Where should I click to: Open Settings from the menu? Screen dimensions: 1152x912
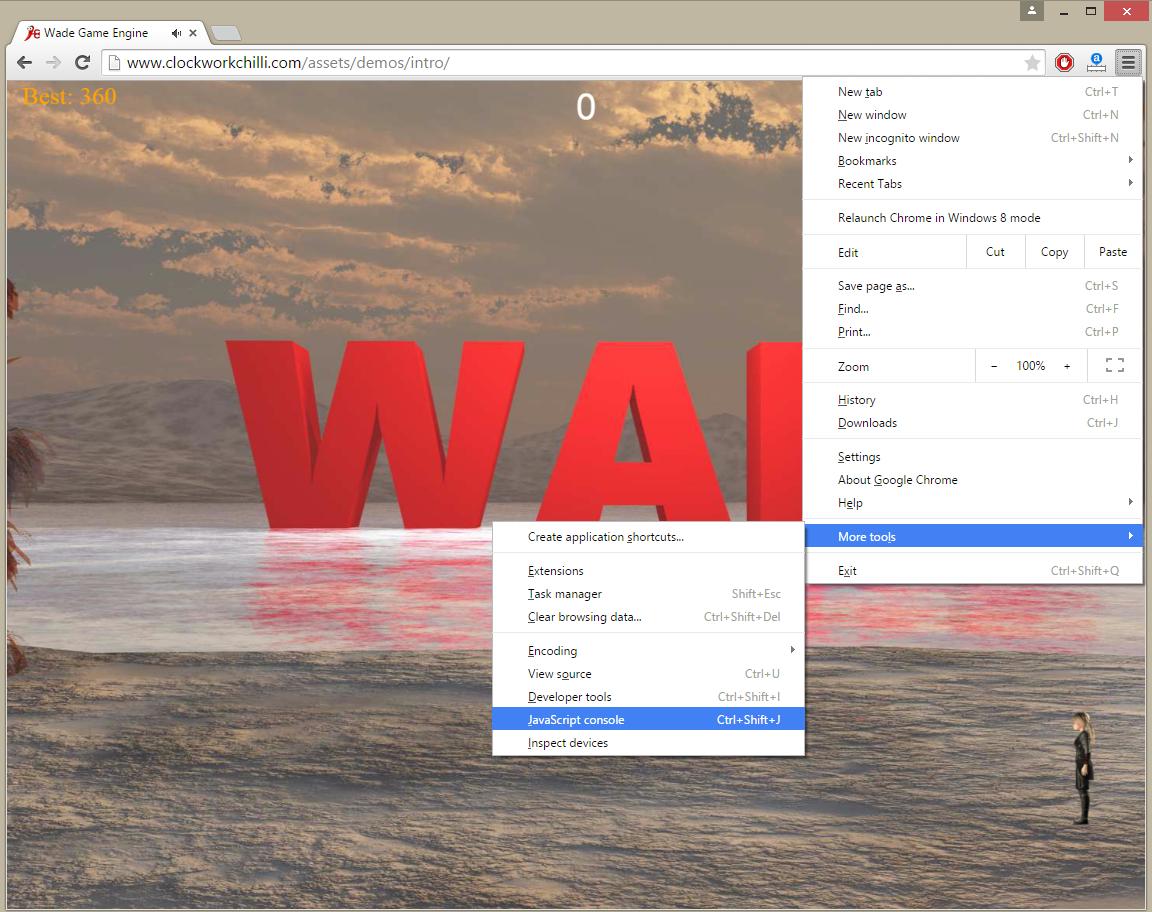[x=973, y=456]
